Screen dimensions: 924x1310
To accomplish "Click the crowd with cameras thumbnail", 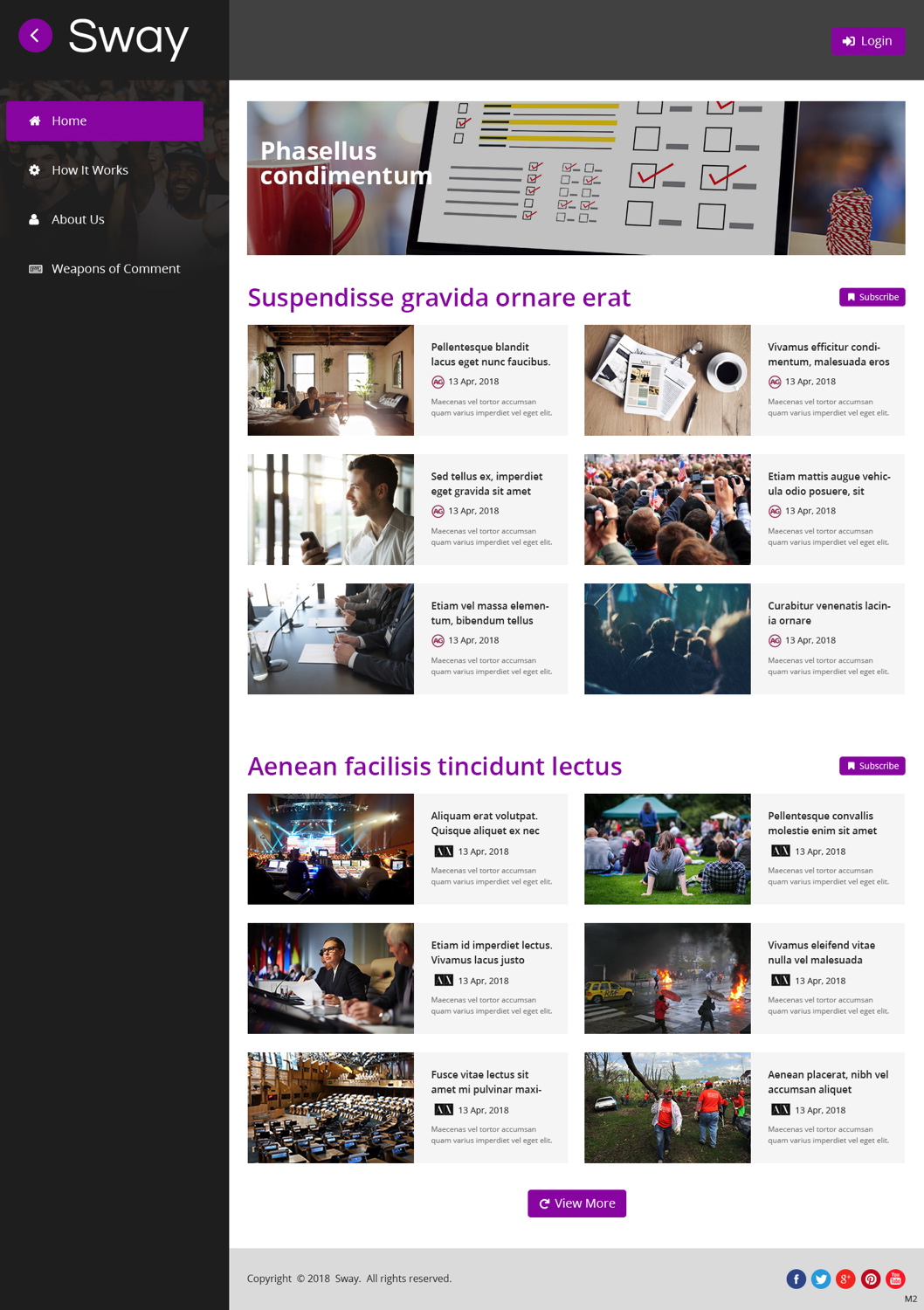I will point(667,509).
